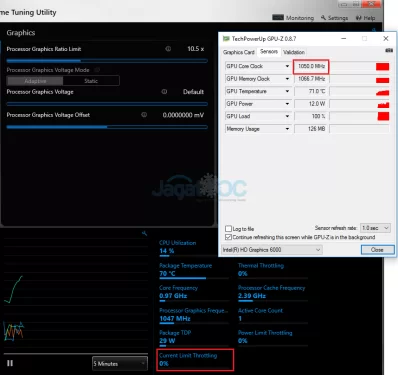Info icon beside Processor Graphics Ratio Limit
This screenshot has height=375, width=398.
[168, 49]
